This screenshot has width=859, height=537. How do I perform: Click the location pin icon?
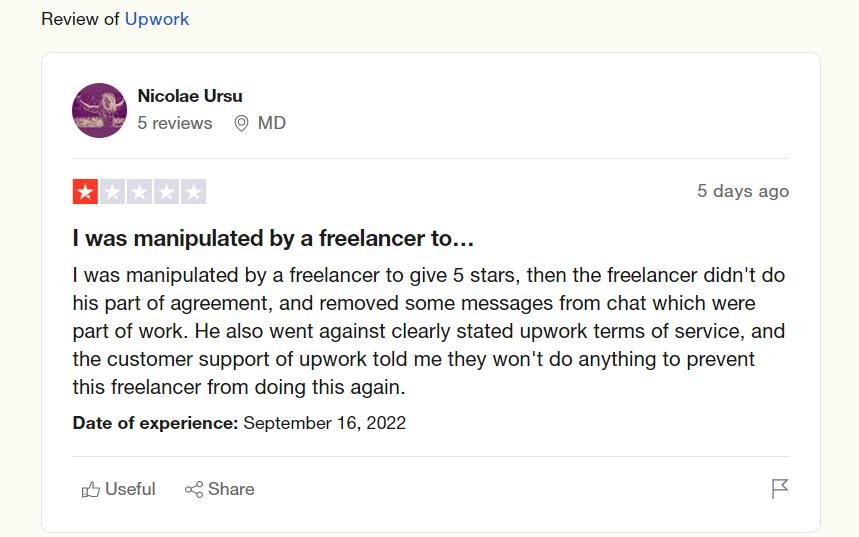(x=241, y=123)
